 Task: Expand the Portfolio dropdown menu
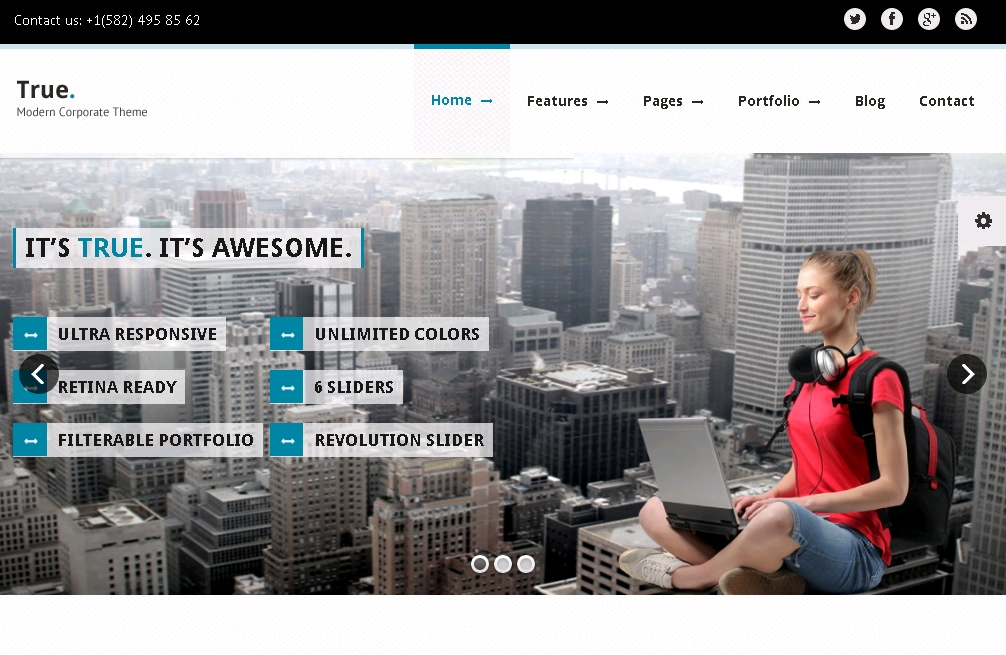click(x=779, y=101)
